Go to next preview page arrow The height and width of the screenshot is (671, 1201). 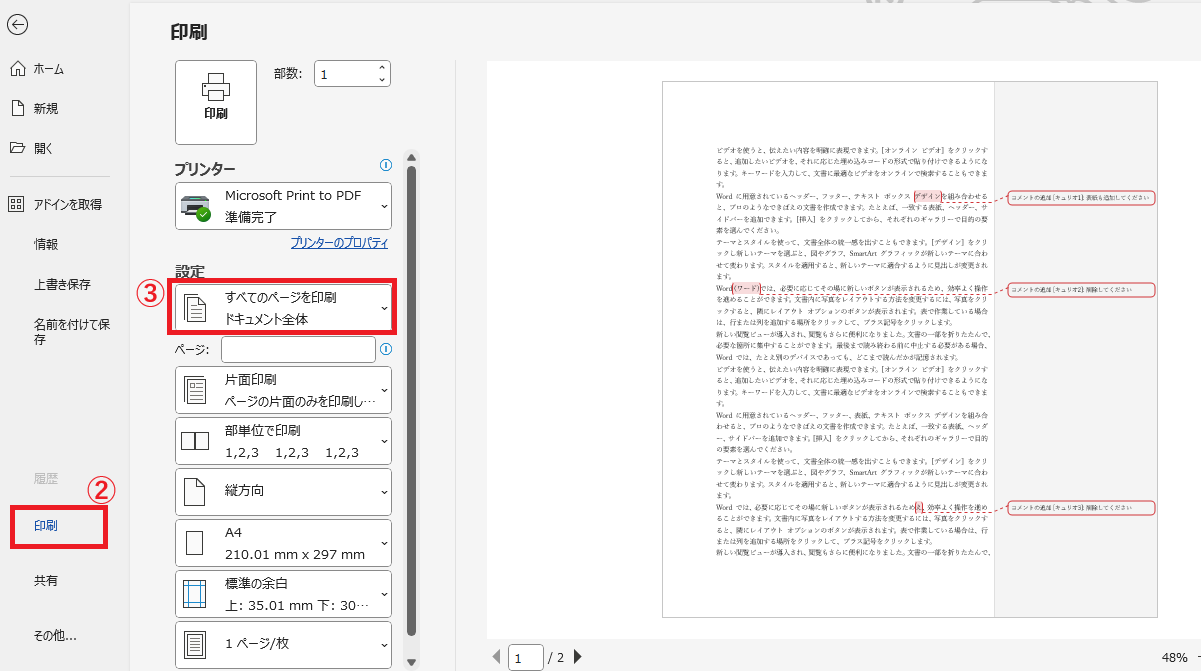[578, 657]
